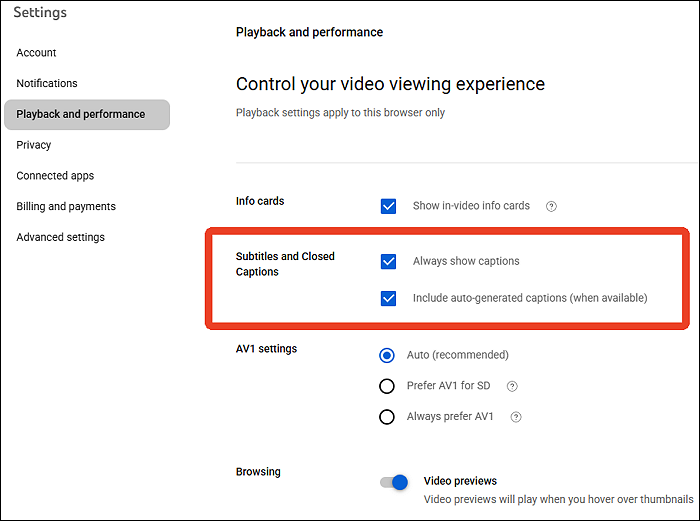Uncheck the Show in-video info cards checkbox
This screenshot has width=700, height=521.
click(x=388, y=206)
